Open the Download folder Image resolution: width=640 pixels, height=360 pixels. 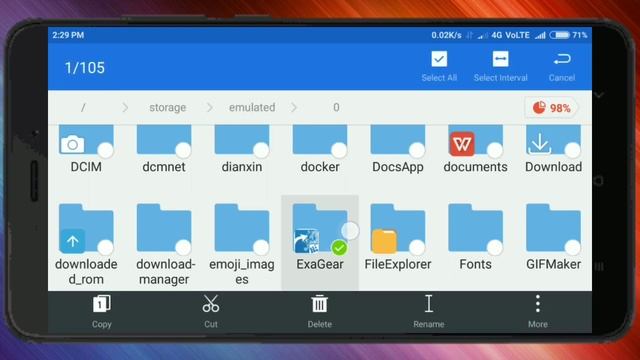click(x=553, y=140)
